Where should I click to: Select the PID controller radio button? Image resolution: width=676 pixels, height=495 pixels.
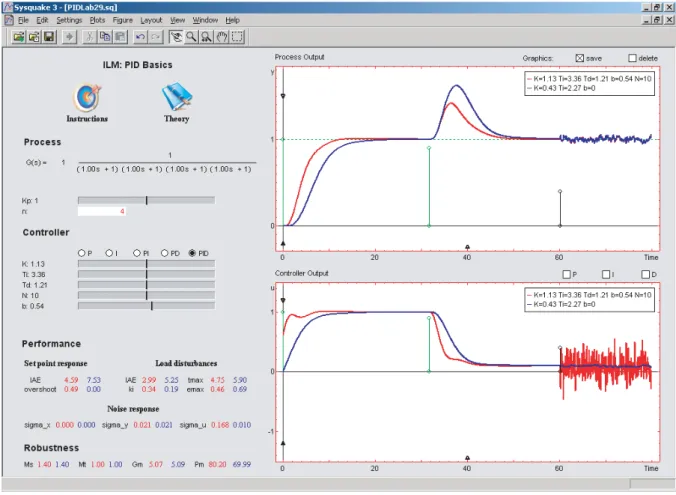coord(192,253)
